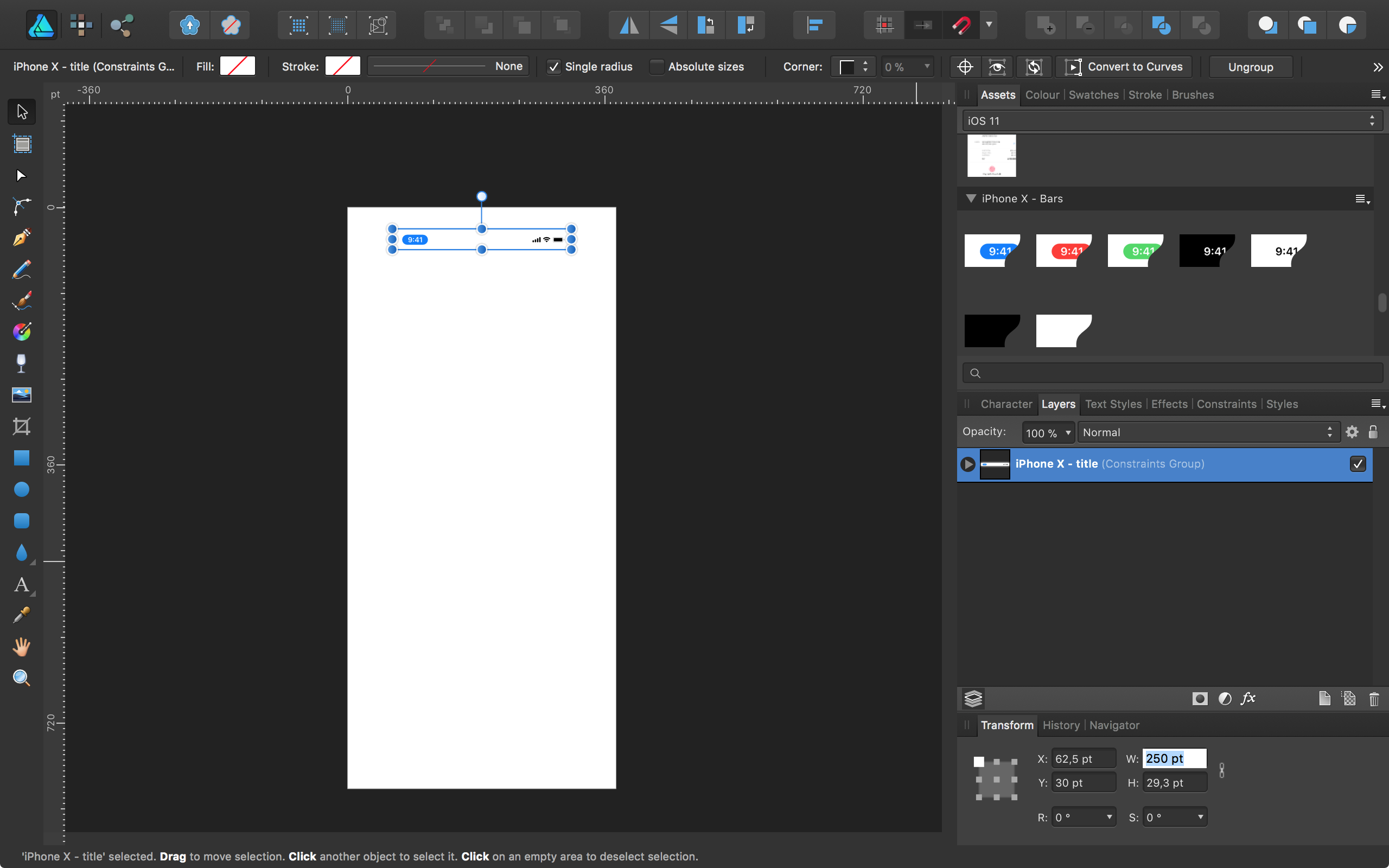Select the Artistic Text tool

click(x=22, y=584)
